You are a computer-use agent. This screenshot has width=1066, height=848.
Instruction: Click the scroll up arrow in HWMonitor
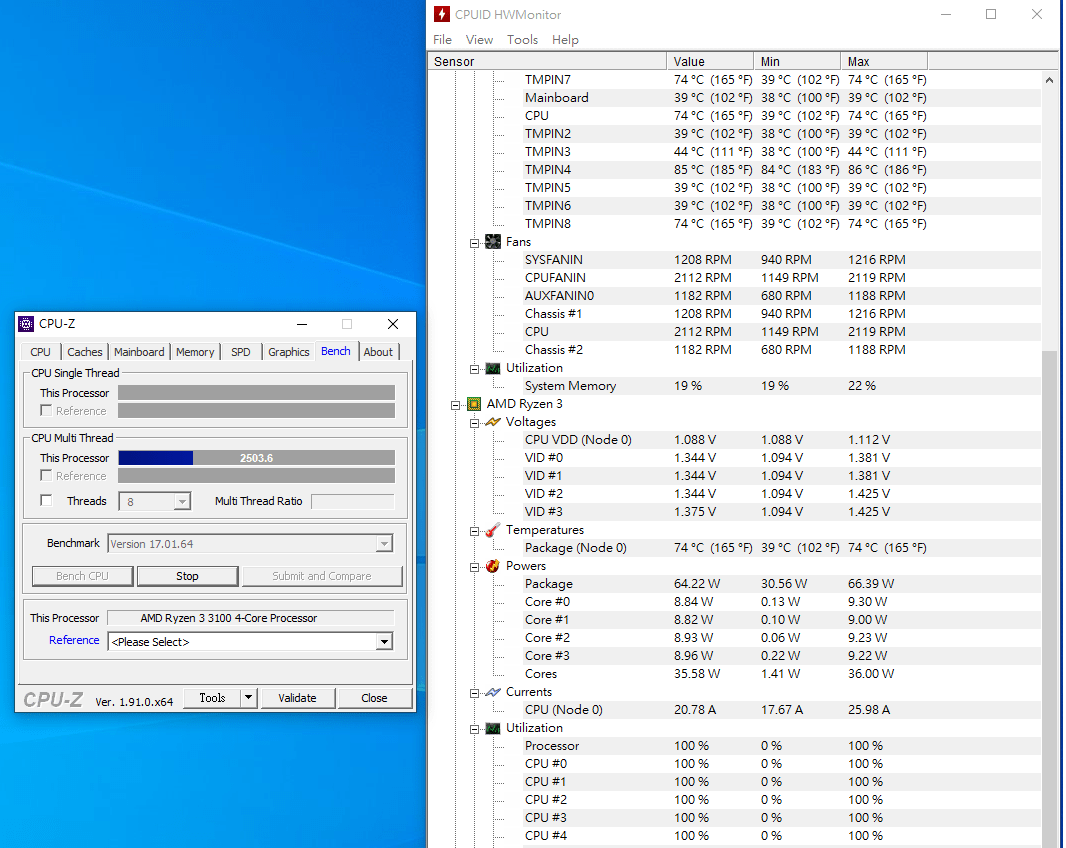point(1049,80)
